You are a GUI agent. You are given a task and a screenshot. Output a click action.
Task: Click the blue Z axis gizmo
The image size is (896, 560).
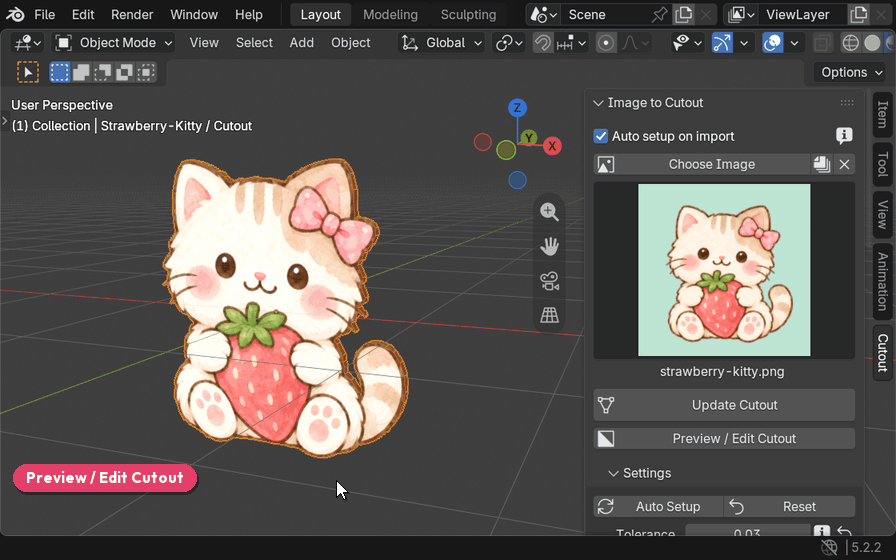[517, 107]
